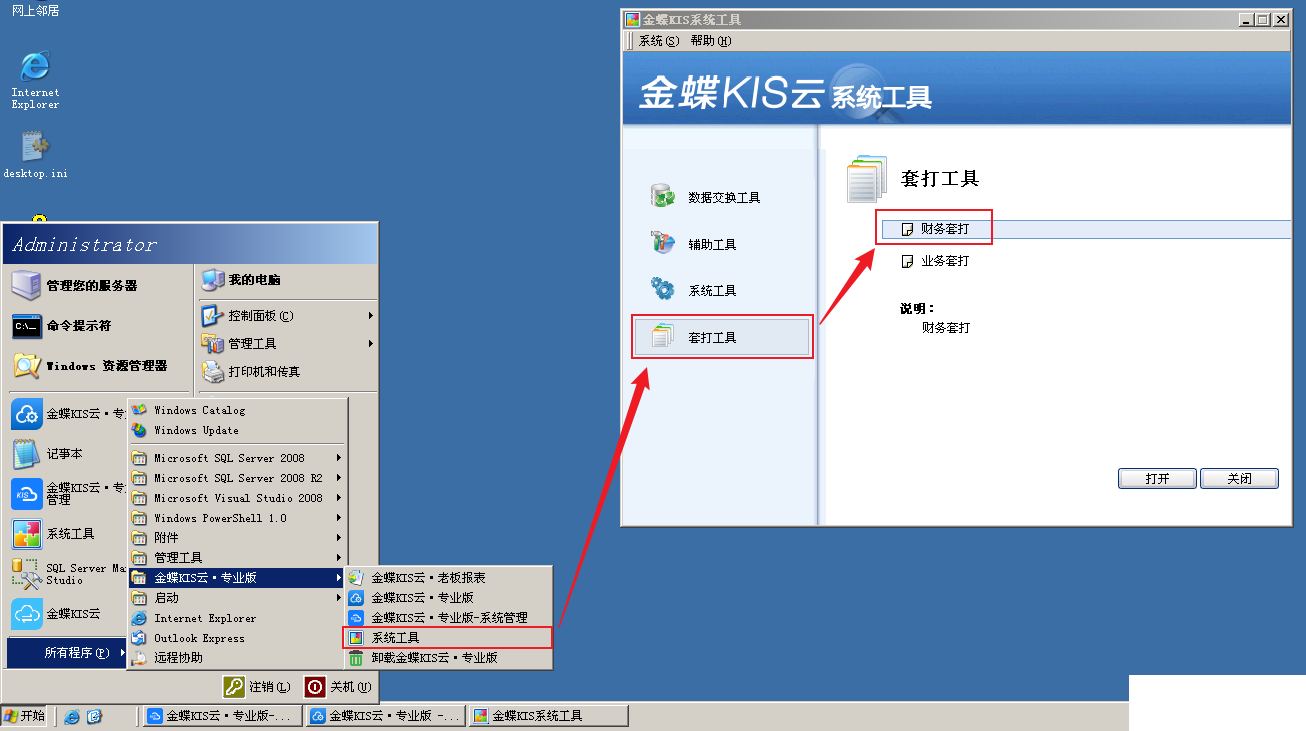Open pinned KIS-cloud 金蝶KIS云 管理 entry below 记事本
This screenshot has height=731, width=1306.
(x=68, y=494)
